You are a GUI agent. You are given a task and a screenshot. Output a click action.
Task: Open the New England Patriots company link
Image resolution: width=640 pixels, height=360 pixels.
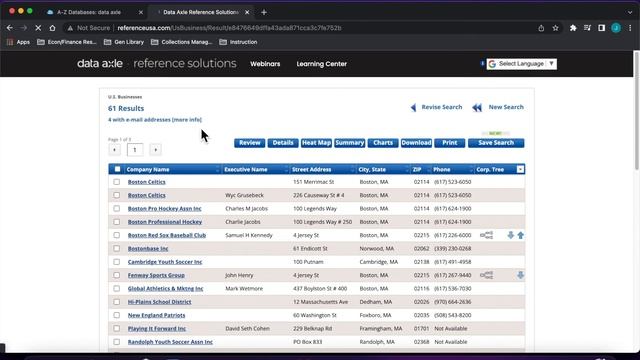(x=156, y=315)
